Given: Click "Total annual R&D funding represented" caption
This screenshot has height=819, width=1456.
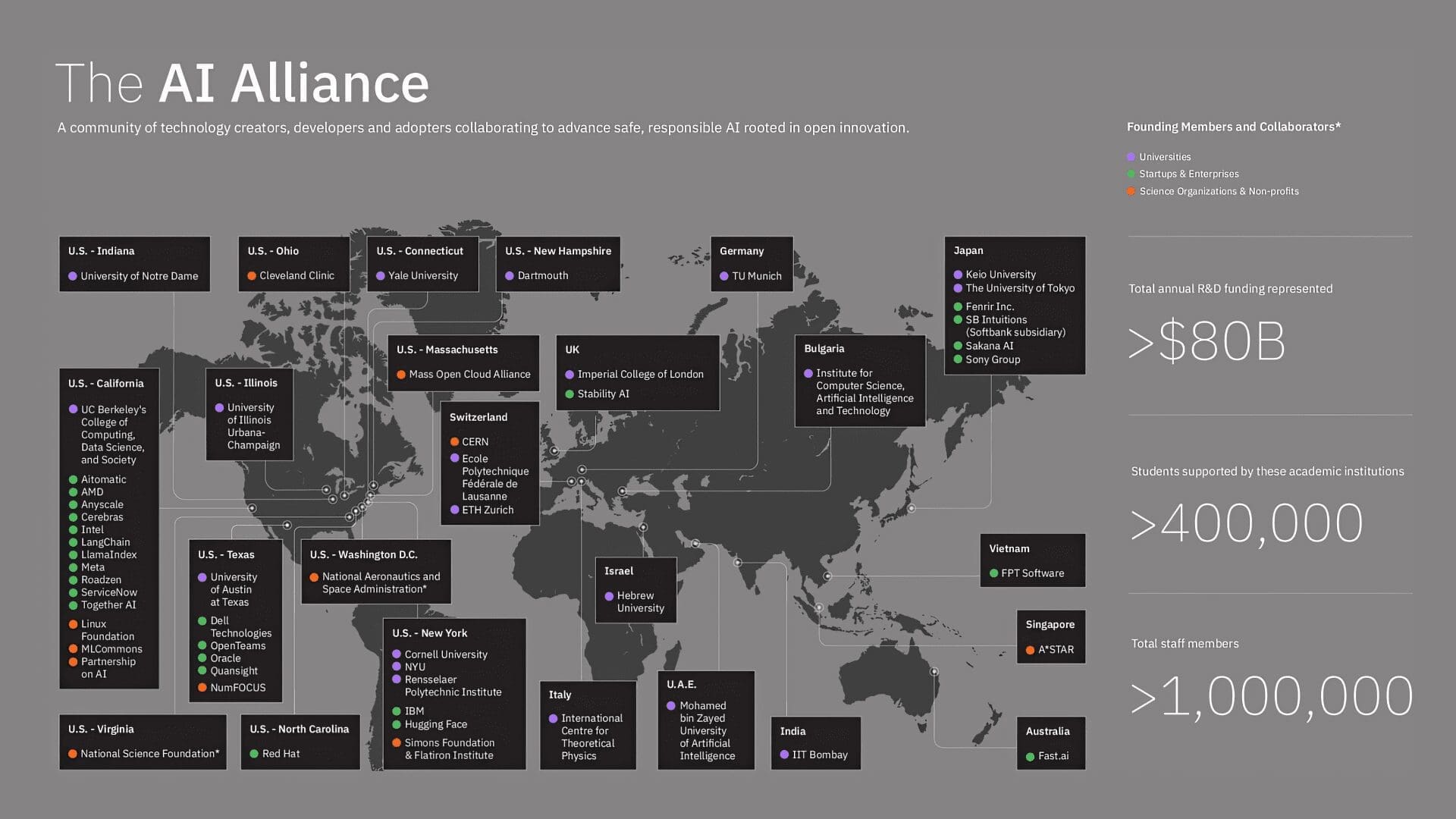Looking at the screenshot, I should (1230, 289).
